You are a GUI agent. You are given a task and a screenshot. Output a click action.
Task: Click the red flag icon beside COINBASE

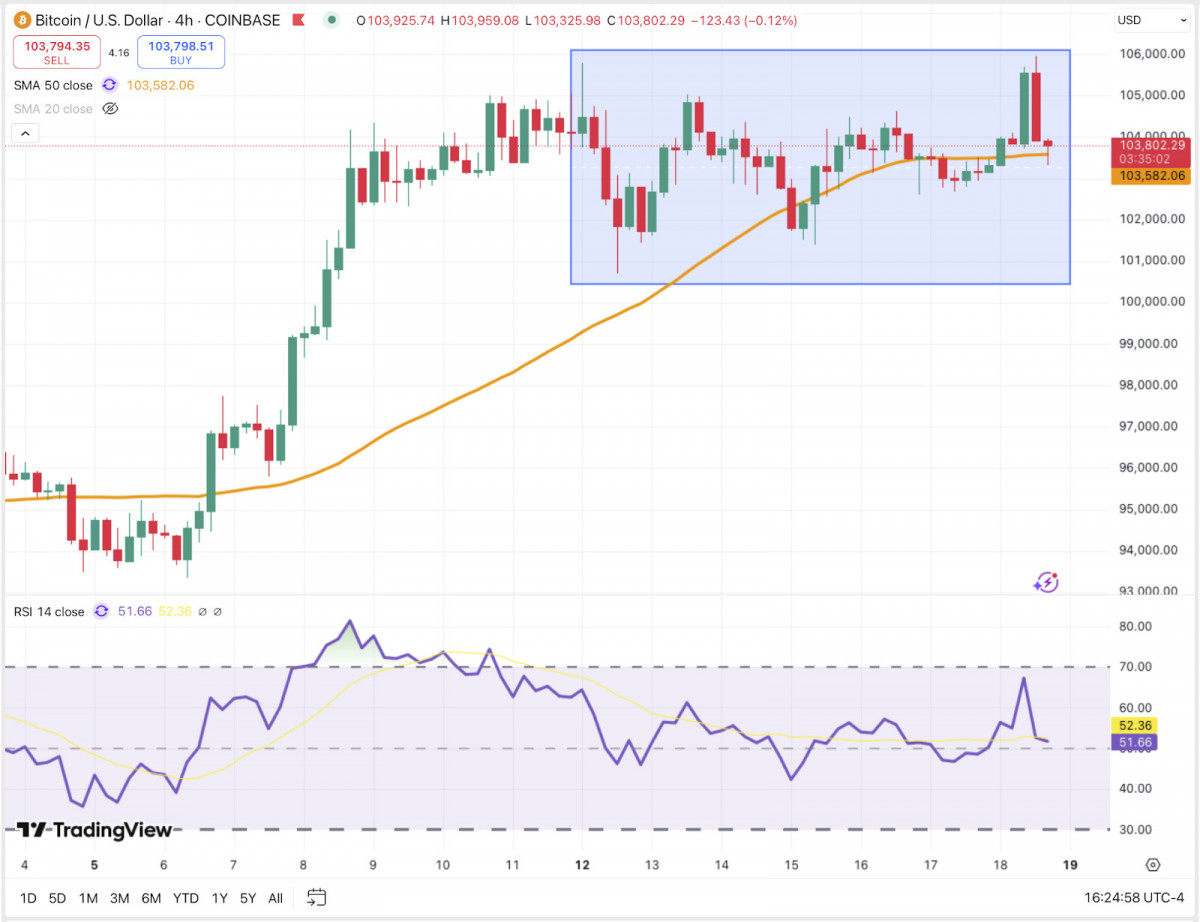click(300, 20)
